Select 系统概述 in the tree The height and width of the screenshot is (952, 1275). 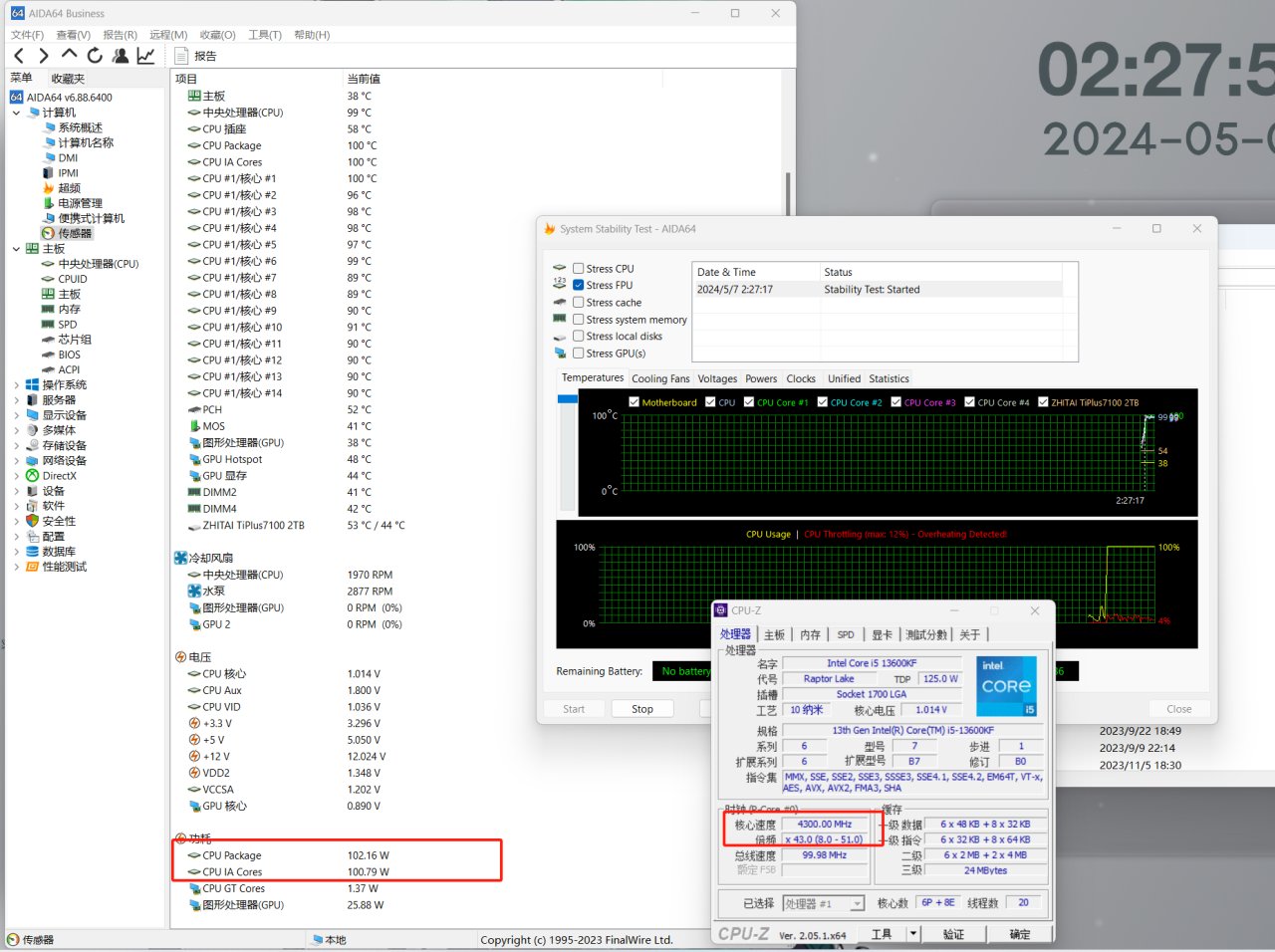click(x=80, y=127)
